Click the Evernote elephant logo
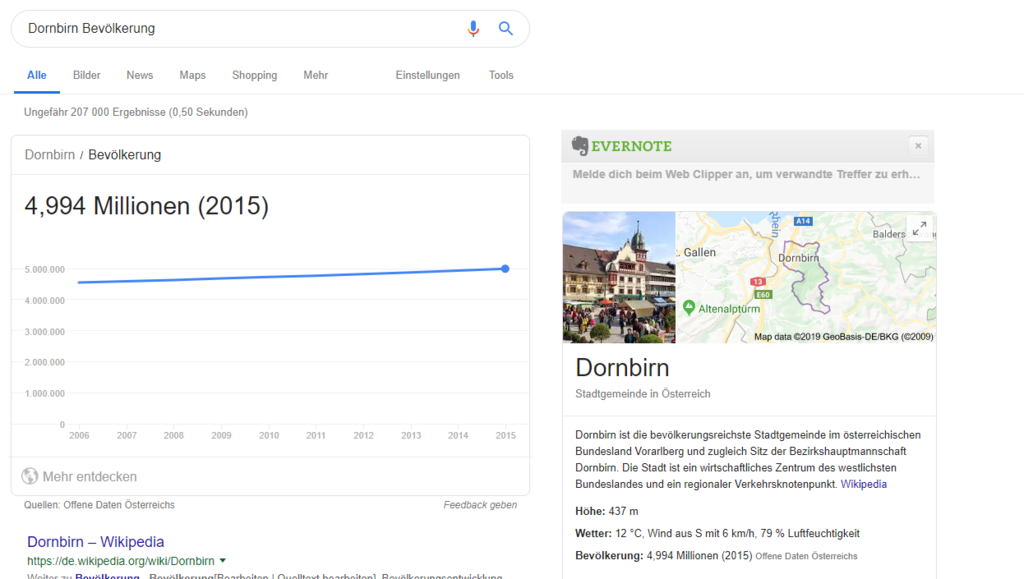The image size is (1024, 579). click(x=580, y=146)
